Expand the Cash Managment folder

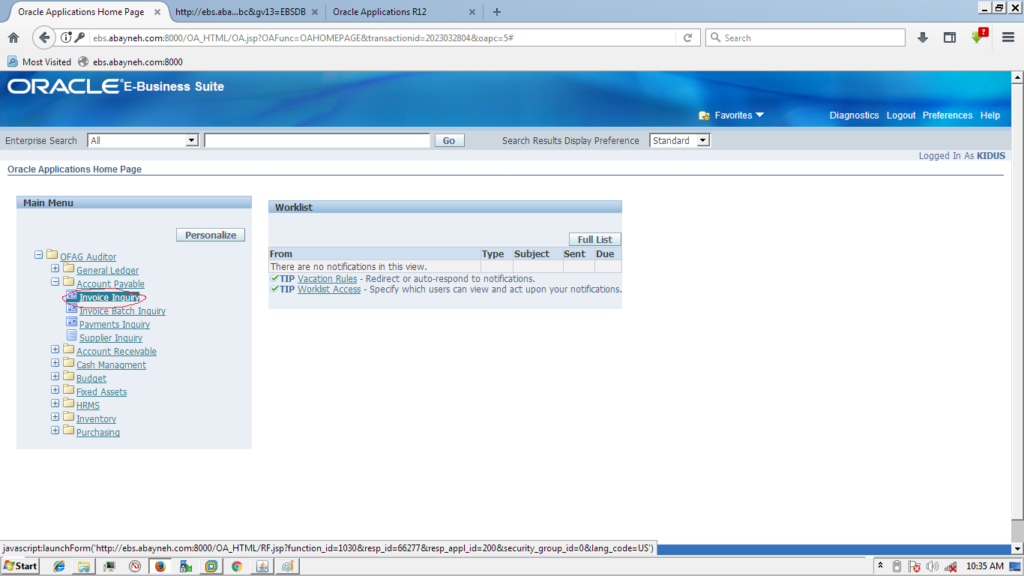(x=55, y=363)
